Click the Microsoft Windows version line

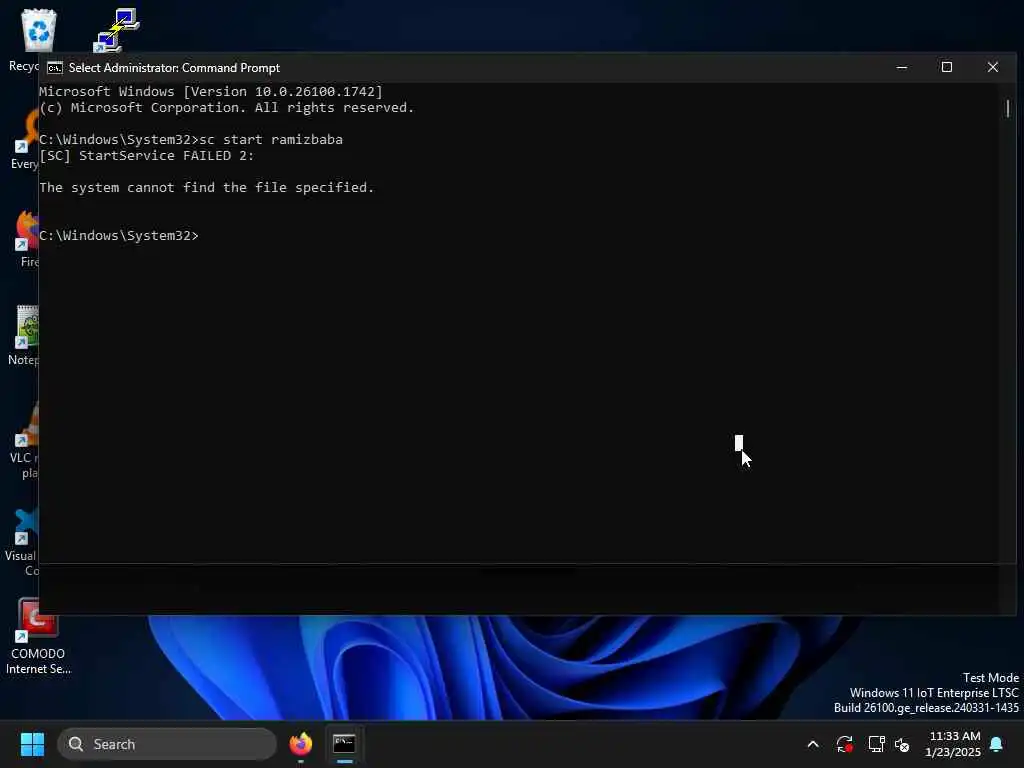pos(211,91)
